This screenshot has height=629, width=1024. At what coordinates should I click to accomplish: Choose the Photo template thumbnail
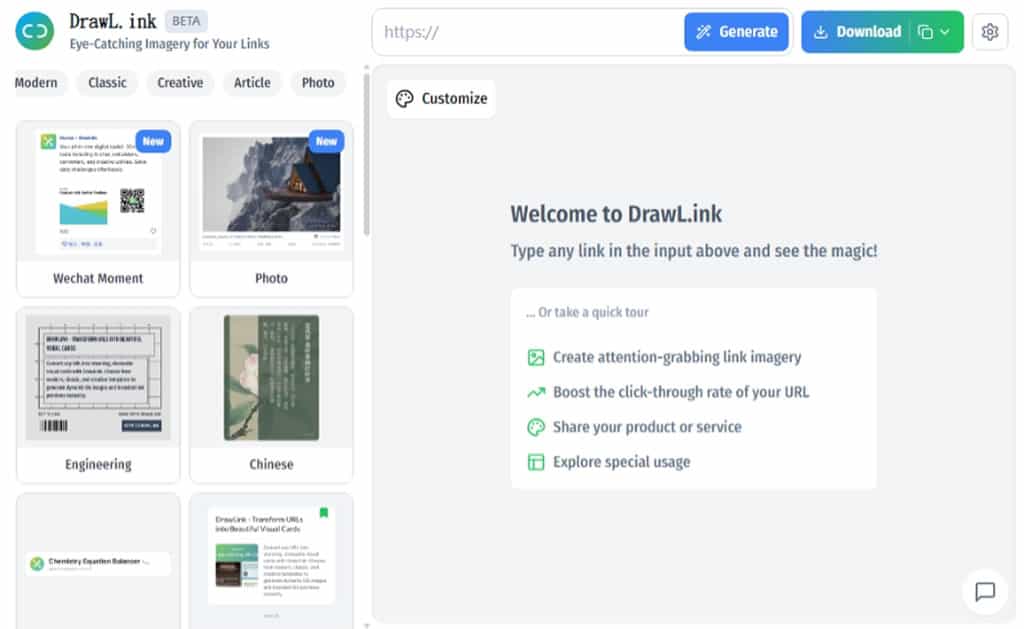click(271, 191)
